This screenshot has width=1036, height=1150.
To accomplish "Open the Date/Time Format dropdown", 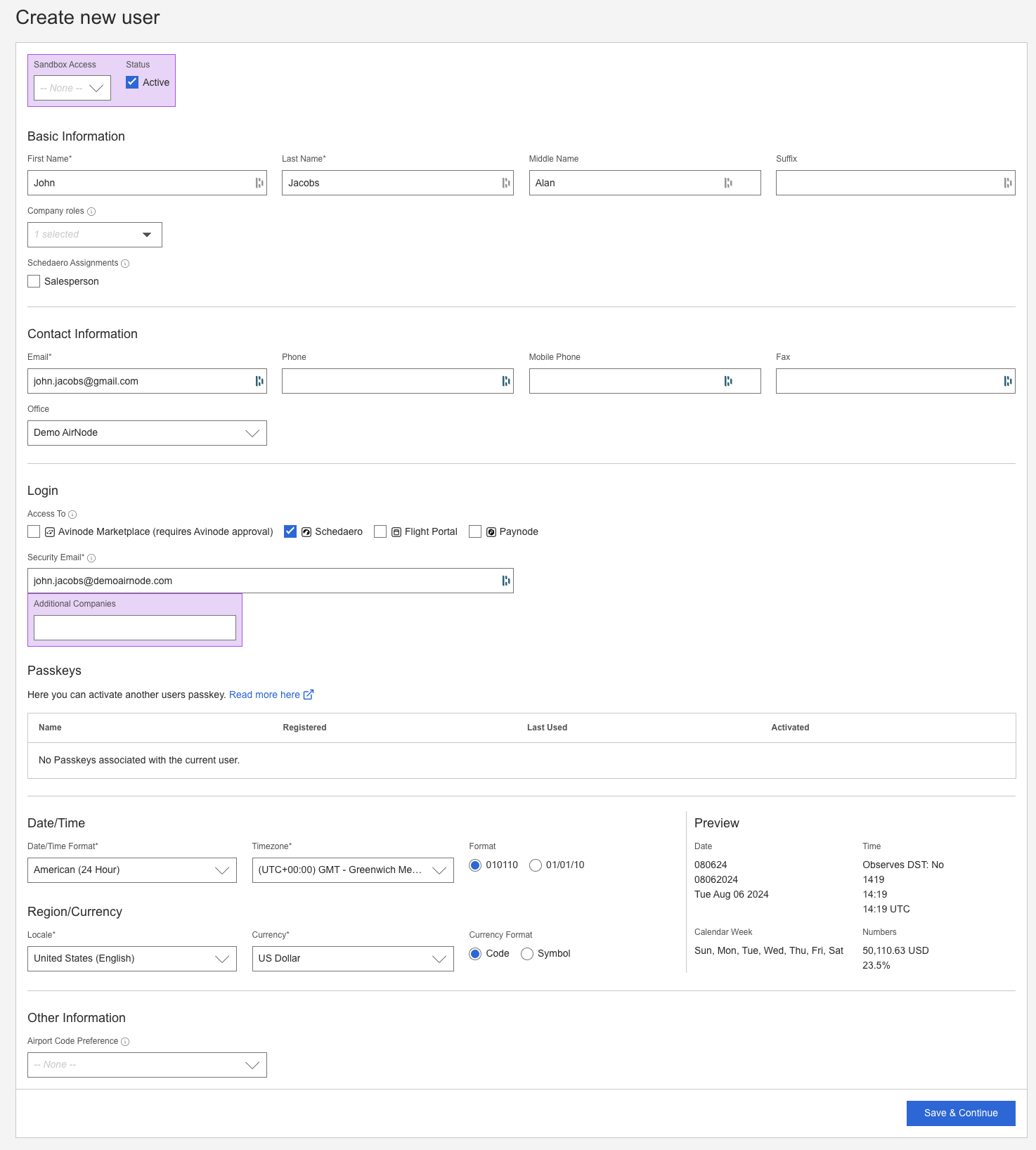I will 132,870.
